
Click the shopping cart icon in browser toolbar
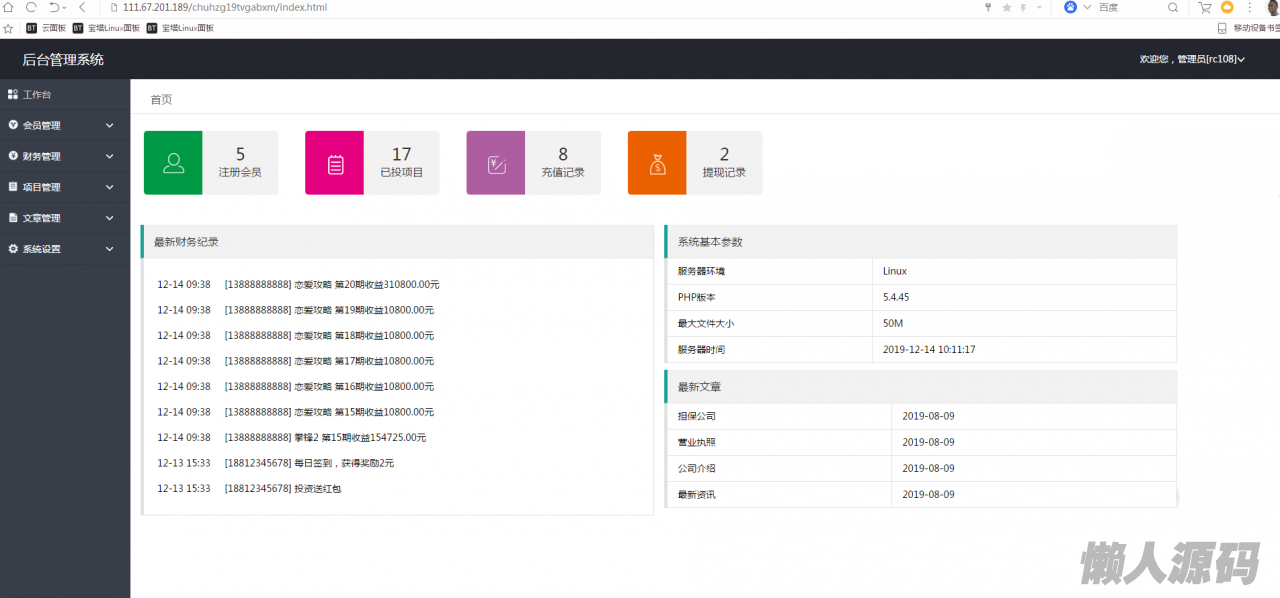[x=1205, y=7]
